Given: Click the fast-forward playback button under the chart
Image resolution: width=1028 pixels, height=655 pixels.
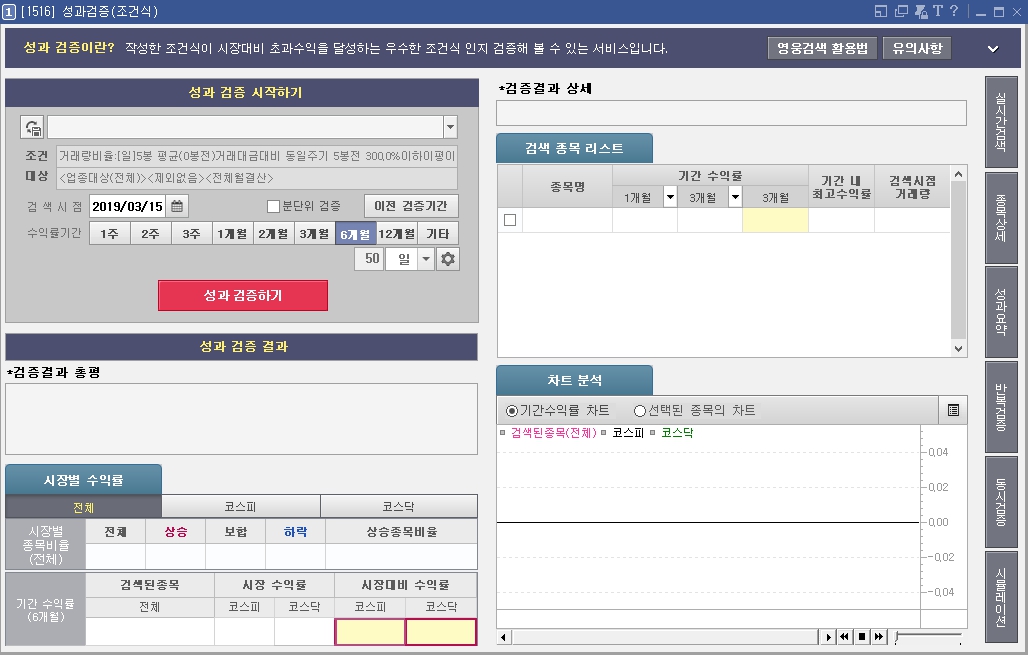Looking at the screenshot, I should pos(879,637).
